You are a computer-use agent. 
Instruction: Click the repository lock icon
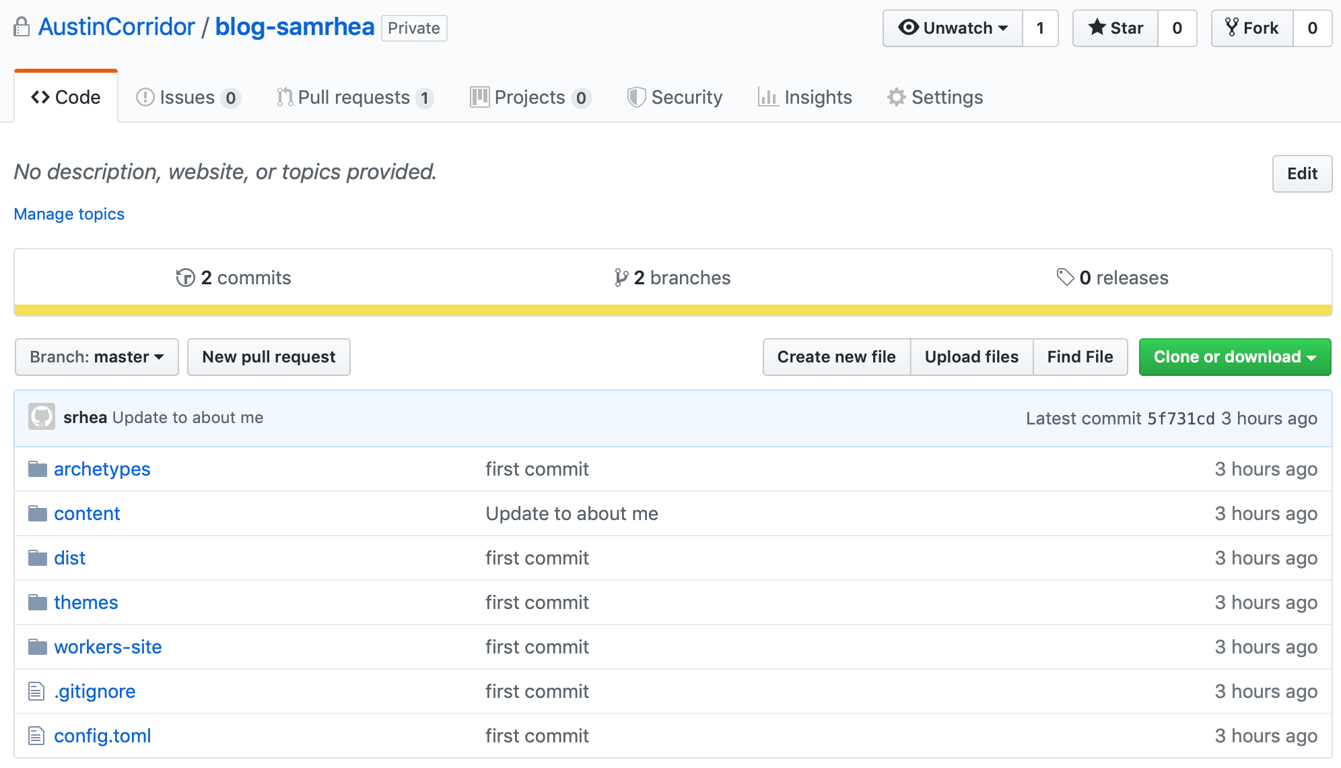point(20,27)
